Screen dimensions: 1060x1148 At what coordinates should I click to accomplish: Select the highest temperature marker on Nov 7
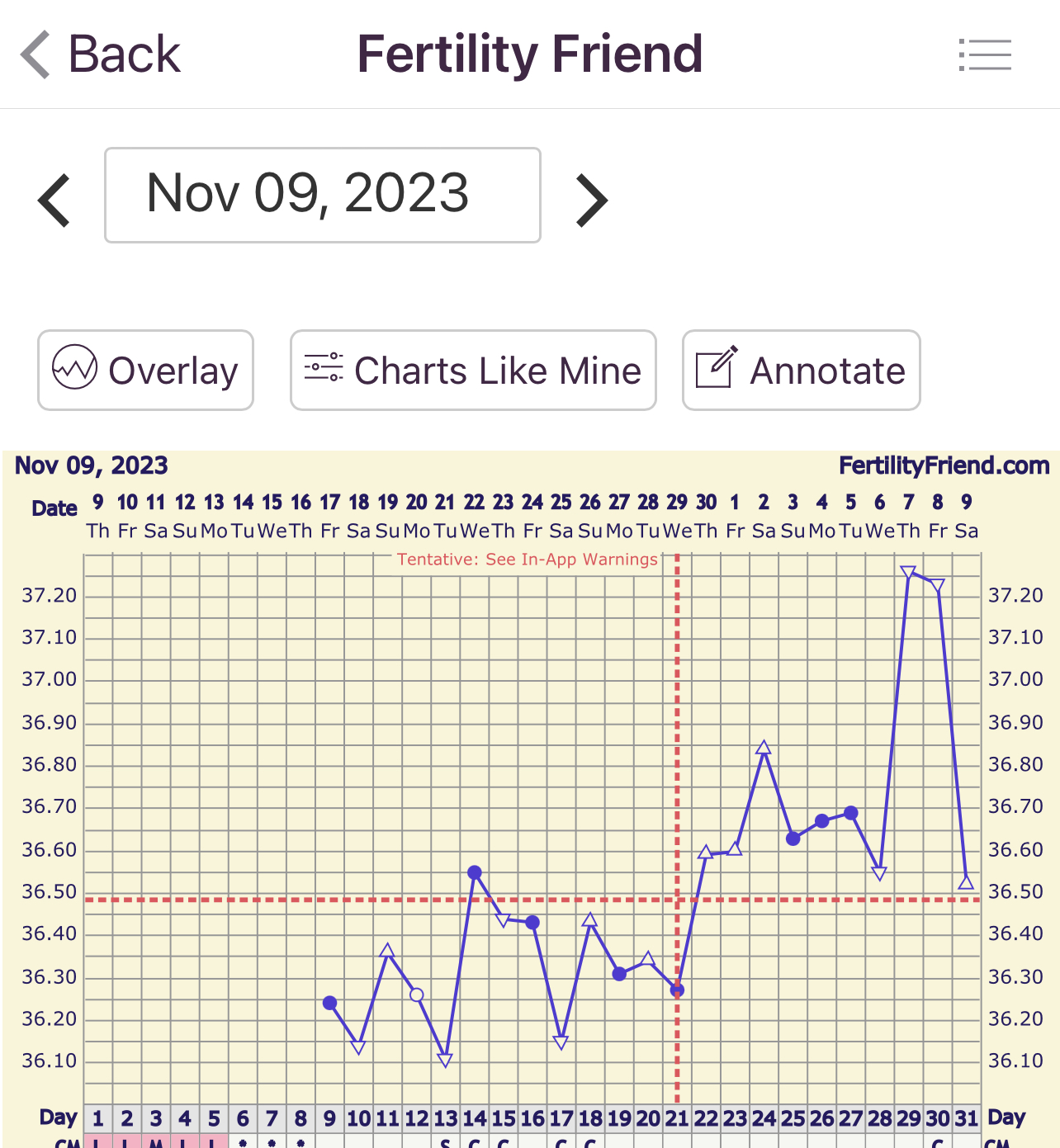908,572
